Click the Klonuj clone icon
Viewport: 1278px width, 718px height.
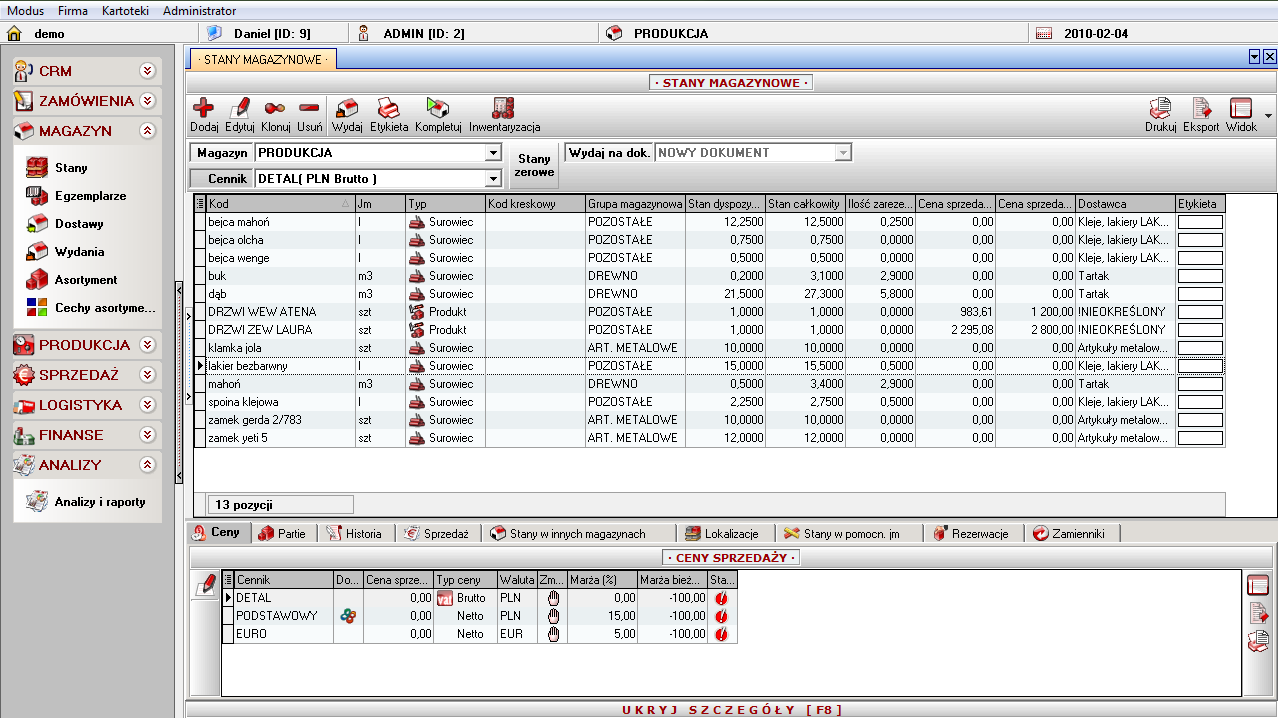(x=275, y=108)
